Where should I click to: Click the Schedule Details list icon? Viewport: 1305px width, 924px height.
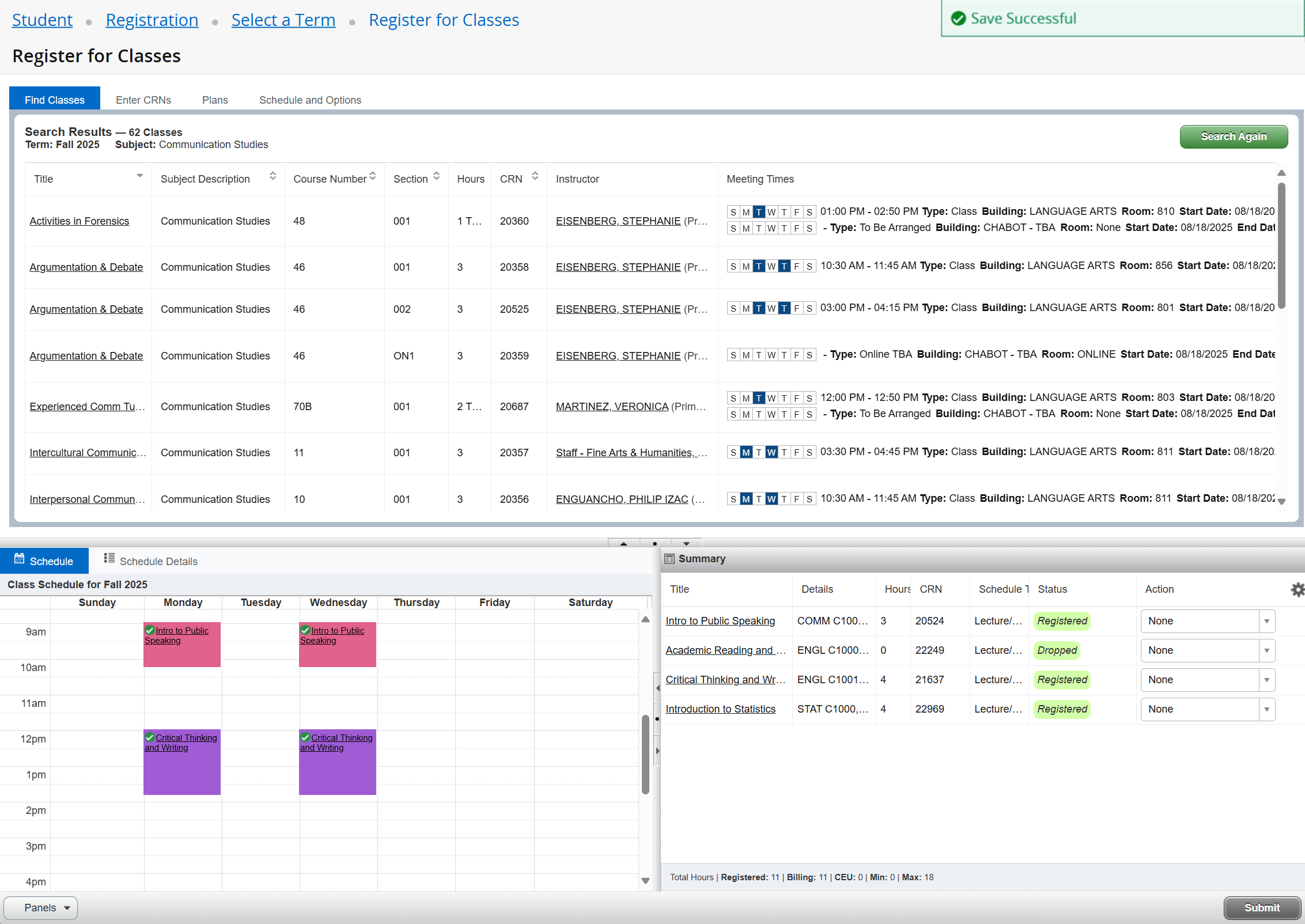coord(109,558)
